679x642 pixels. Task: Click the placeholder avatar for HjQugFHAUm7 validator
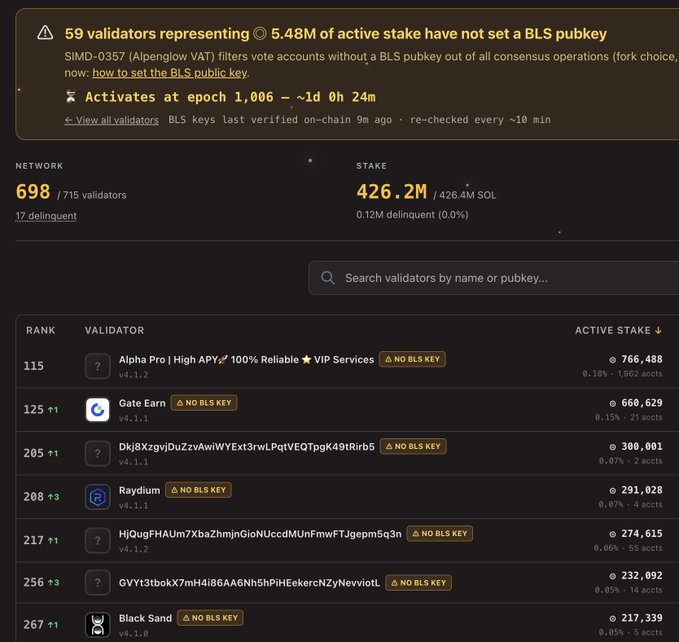click(x=97, y=540)
